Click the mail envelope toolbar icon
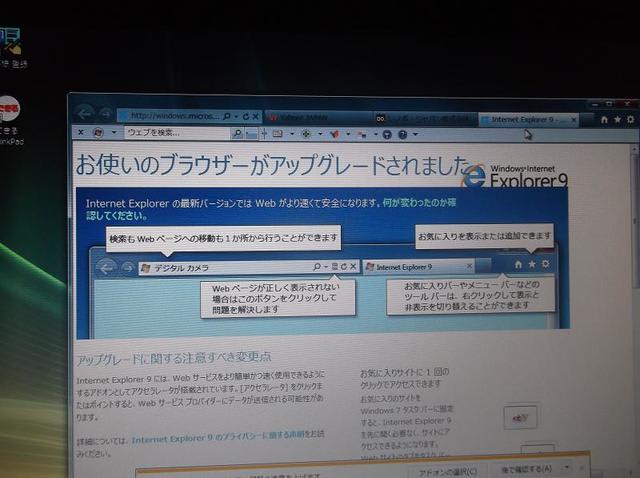Screen dimensions: 640x478 (x=278, y=133)
